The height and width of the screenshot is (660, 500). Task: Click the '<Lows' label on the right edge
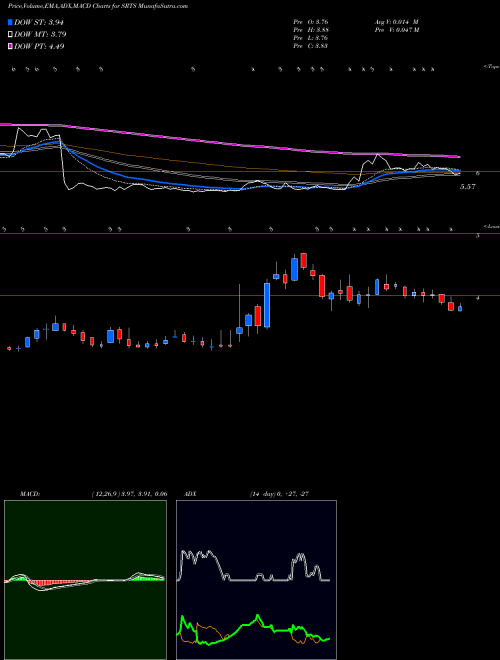coord(492,226)
